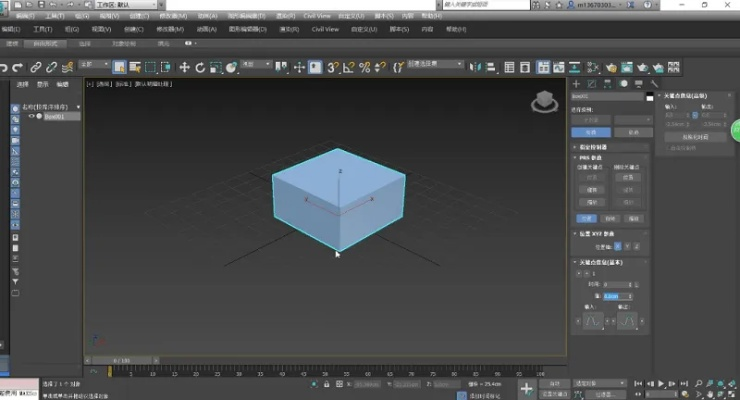This screenshot has width=740, height=400.
Task: Toggle the selection lock icon in status bar
Action: [x=325, y=384]
